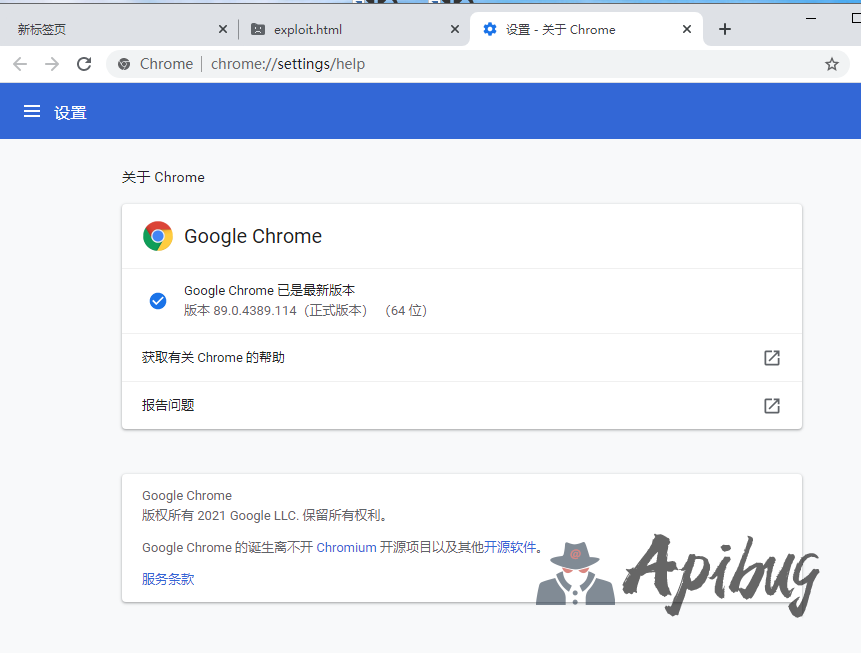Click the browser back arrow

pyautogui.click(x=20, y=64)
